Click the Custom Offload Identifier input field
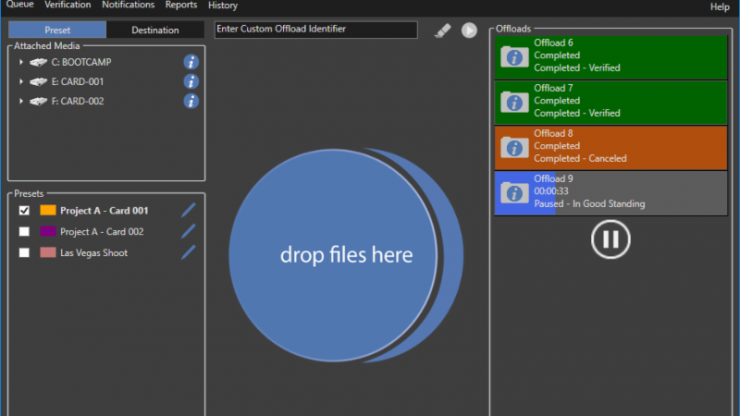This screenshot has height=416, width=740. pos(316,30)
